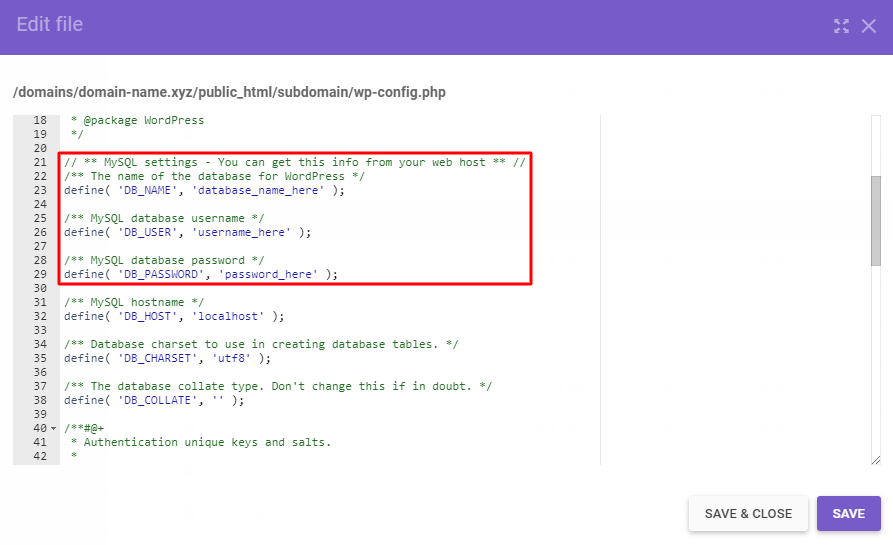
Task: Click the 'name of the database for WordPress' comment
Action: coord(214,177)
